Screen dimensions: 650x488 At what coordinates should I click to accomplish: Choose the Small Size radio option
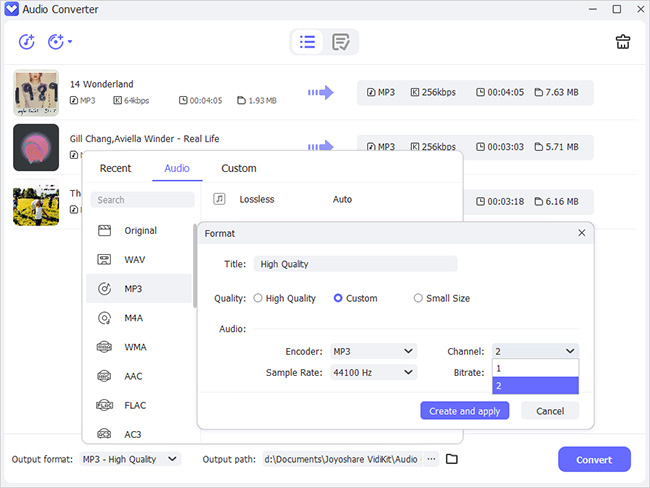point(418,298)
